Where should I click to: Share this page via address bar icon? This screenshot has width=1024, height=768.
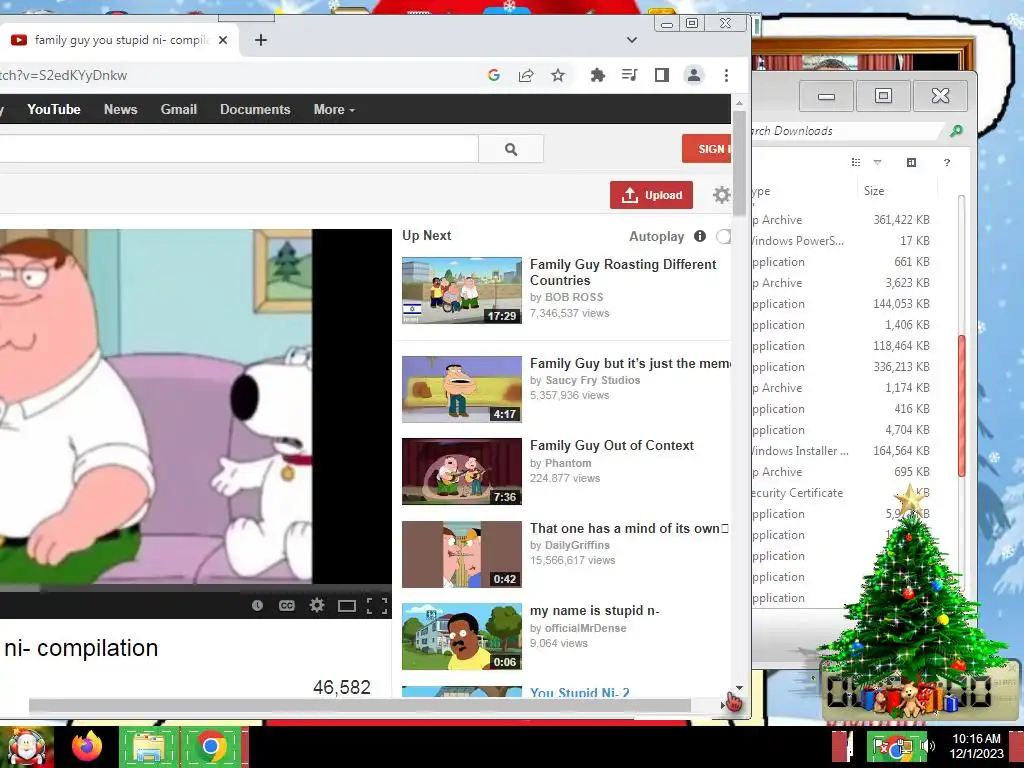coord(526,75)
